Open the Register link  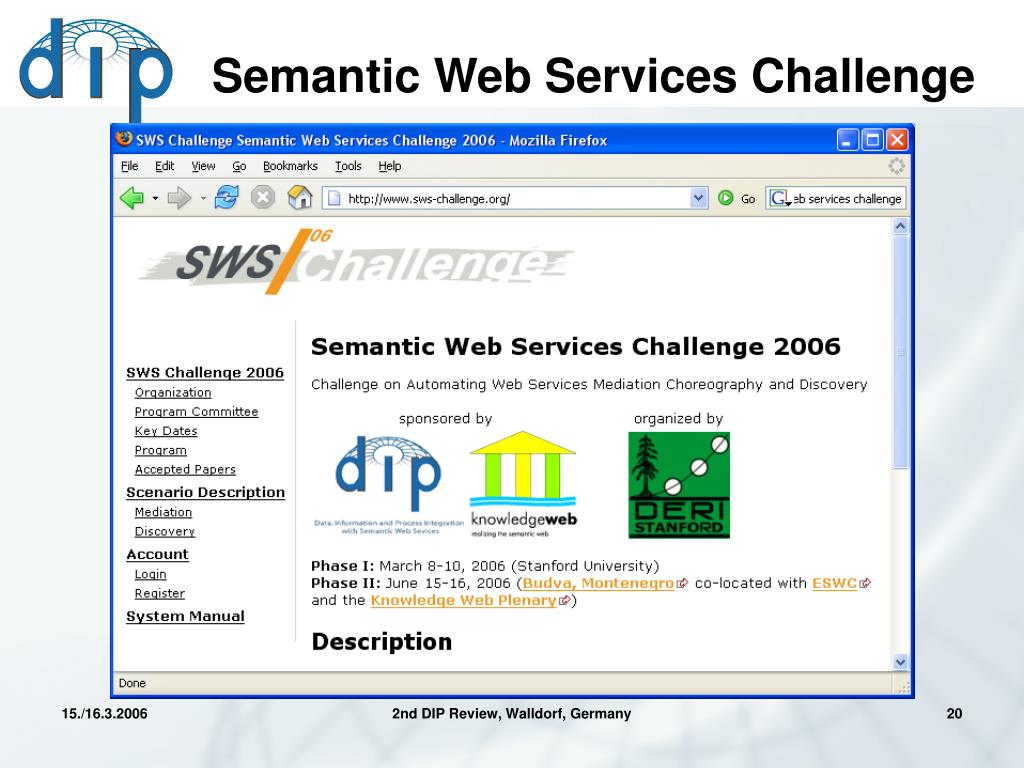[x=159, y=593]
